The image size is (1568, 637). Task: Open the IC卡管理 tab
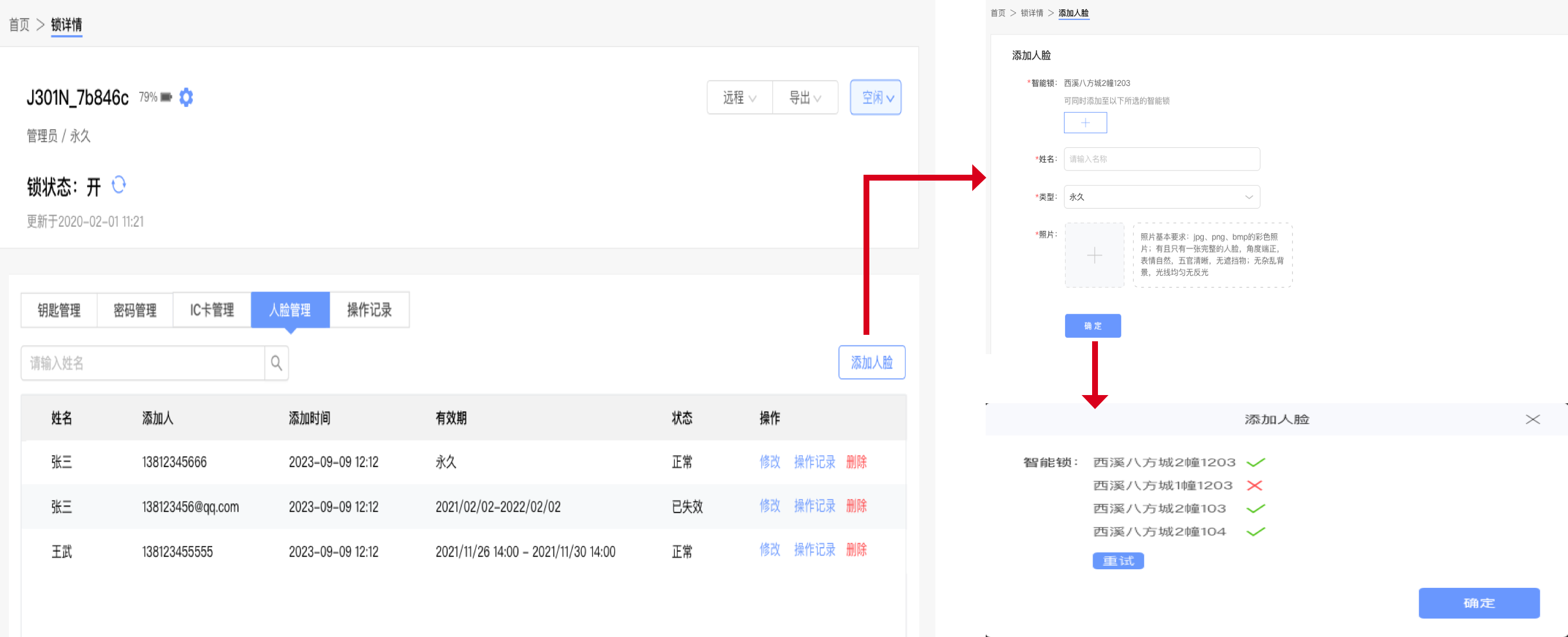[x=212, y=310]
